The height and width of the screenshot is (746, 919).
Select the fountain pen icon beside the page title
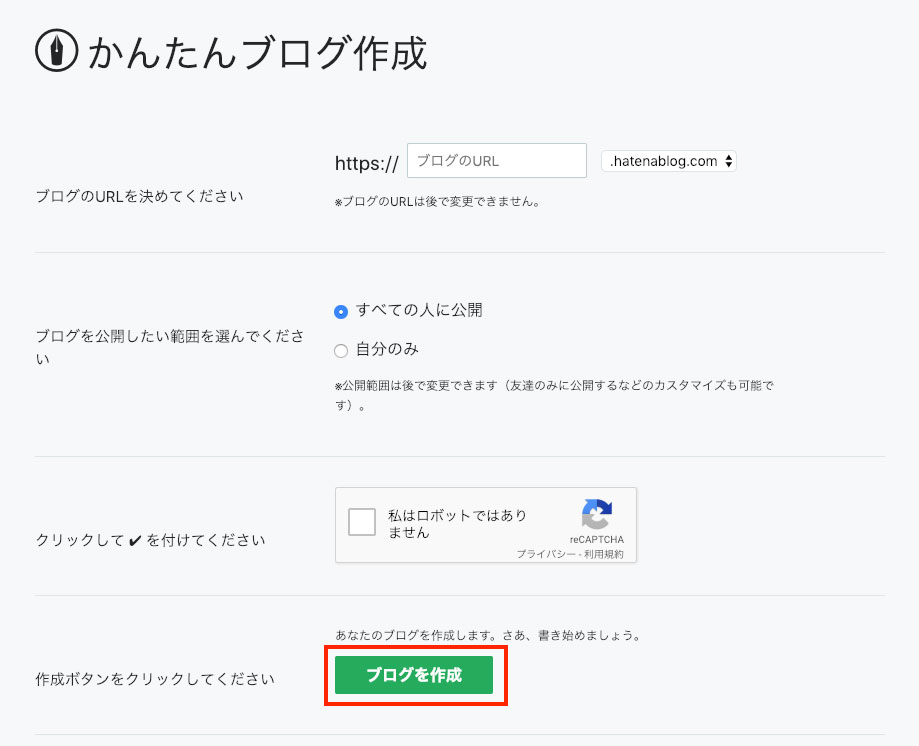[x=57, y=52]
